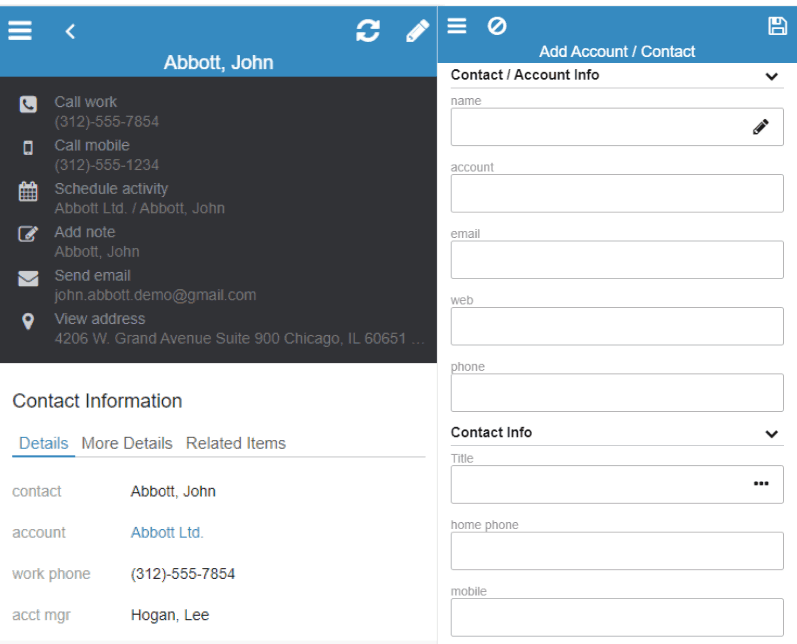Open name editor via pencil in name field
The height and width of the screenshot is (644, 797).
coord(760,127)
